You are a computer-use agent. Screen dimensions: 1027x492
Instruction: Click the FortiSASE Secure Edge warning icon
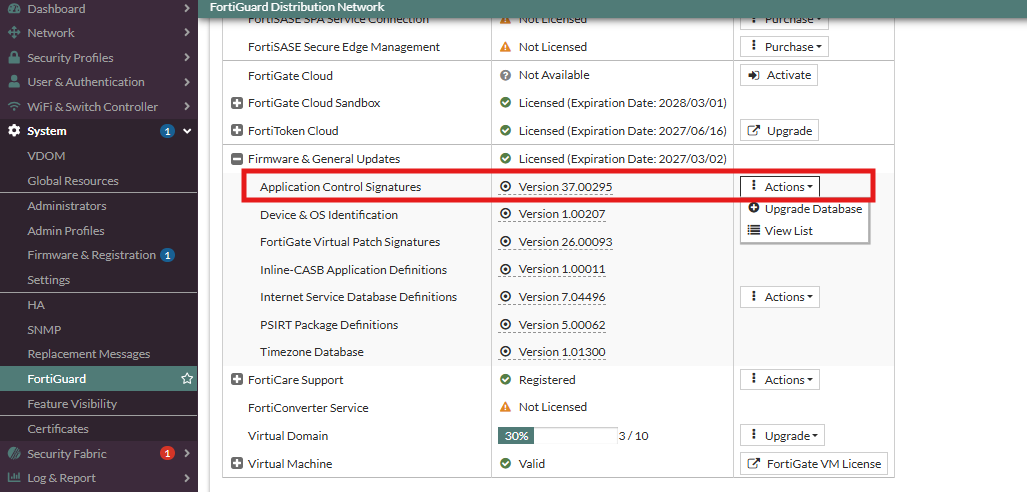[505, 47]
